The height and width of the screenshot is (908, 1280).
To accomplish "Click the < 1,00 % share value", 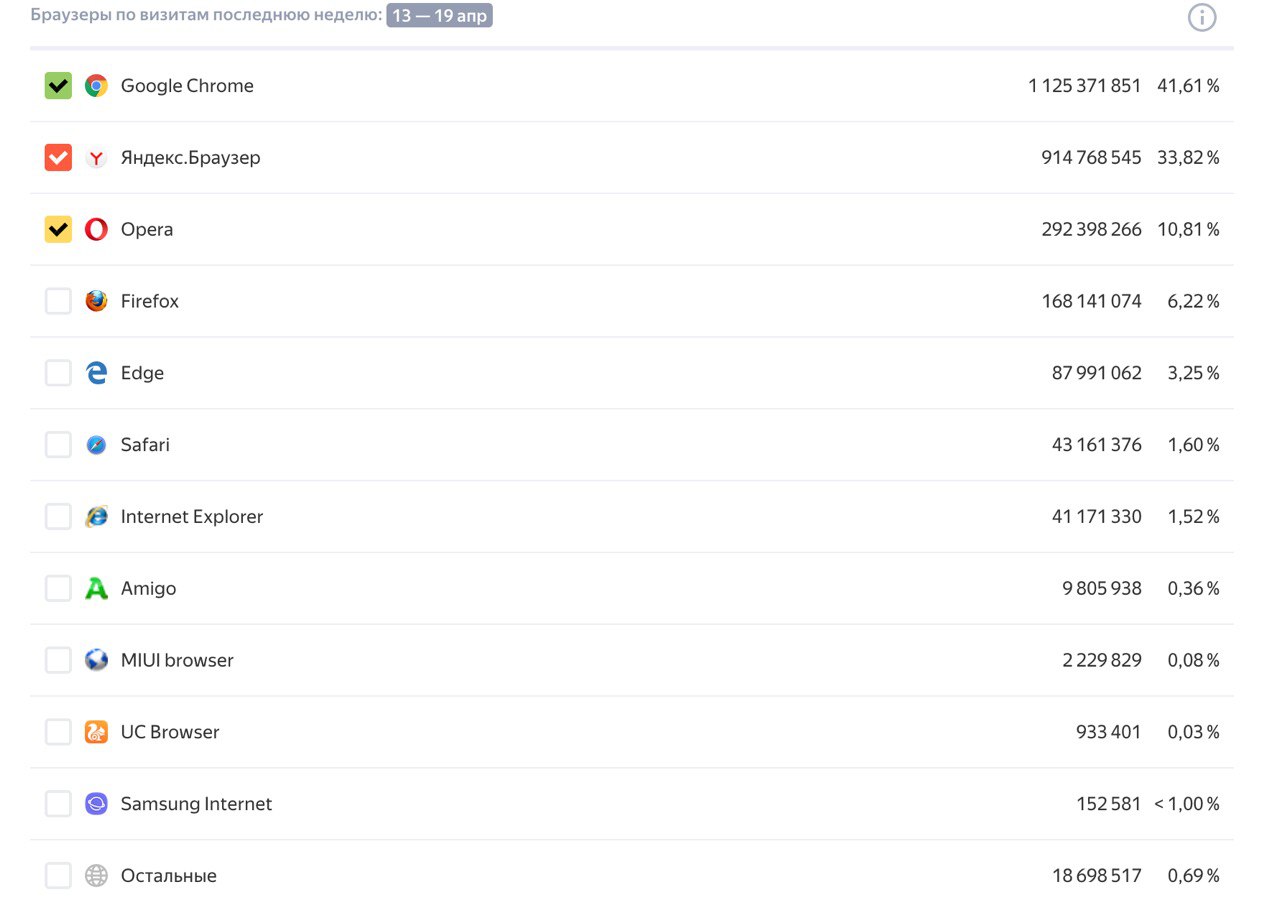I will [x=1187, y=804].
